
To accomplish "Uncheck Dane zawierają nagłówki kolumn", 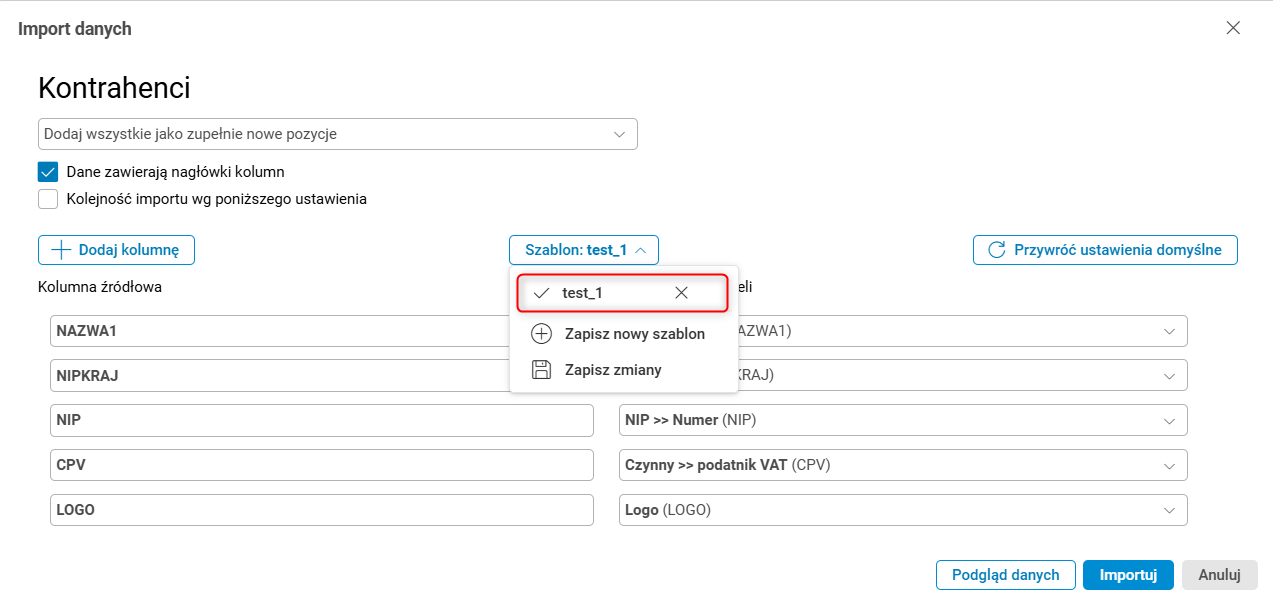I will pyautogui.click(x=48, y=172).
